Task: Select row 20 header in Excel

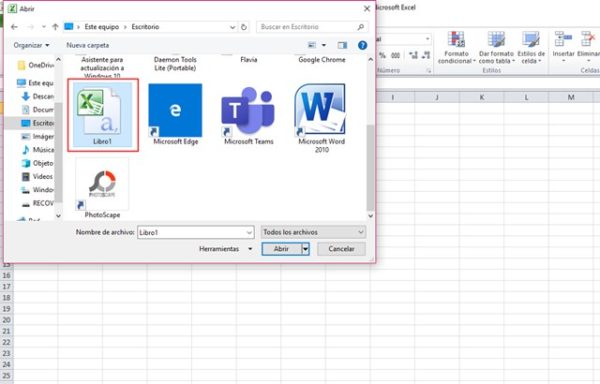Action: (7, 320)
